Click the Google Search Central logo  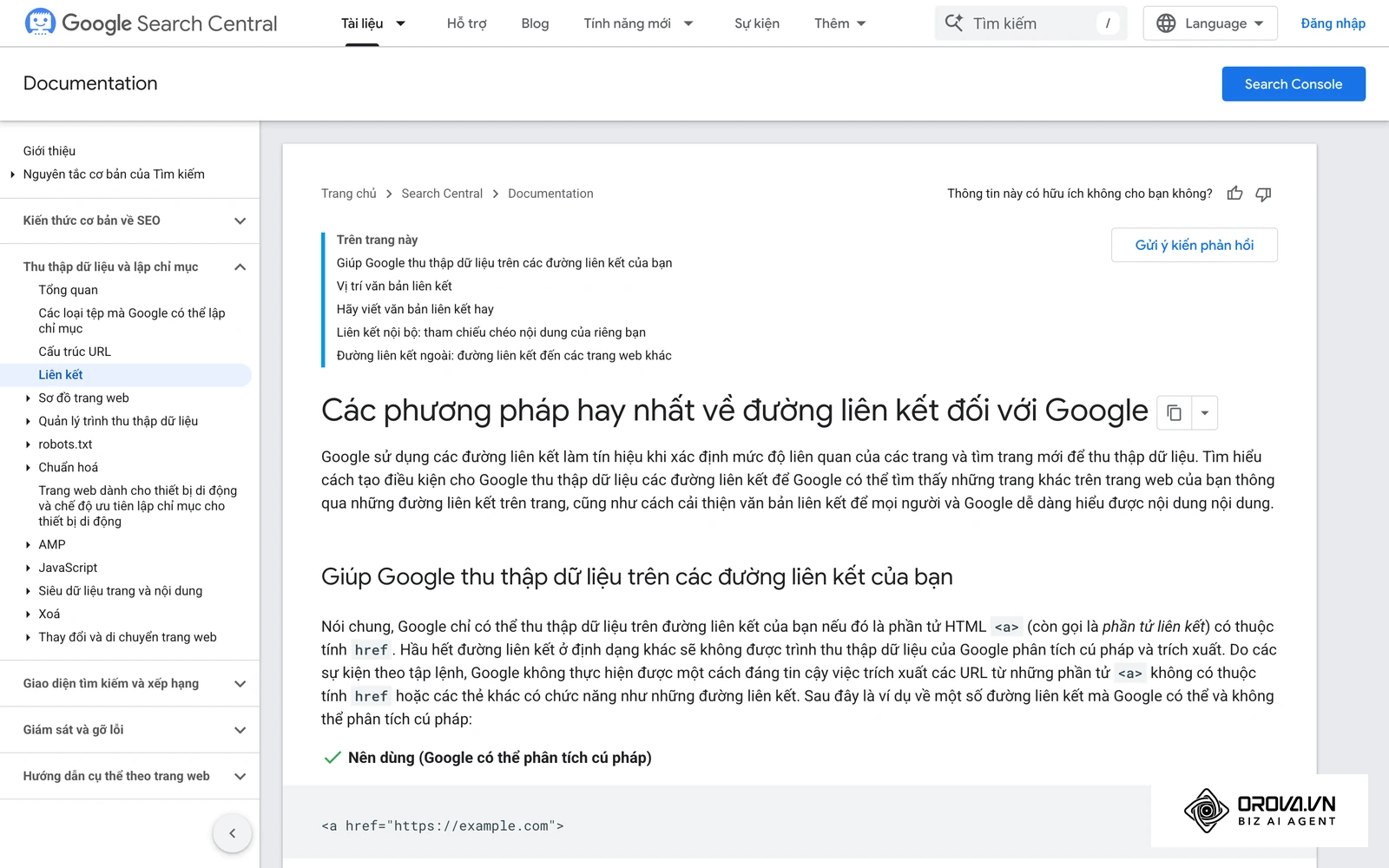tap(151, 23)
